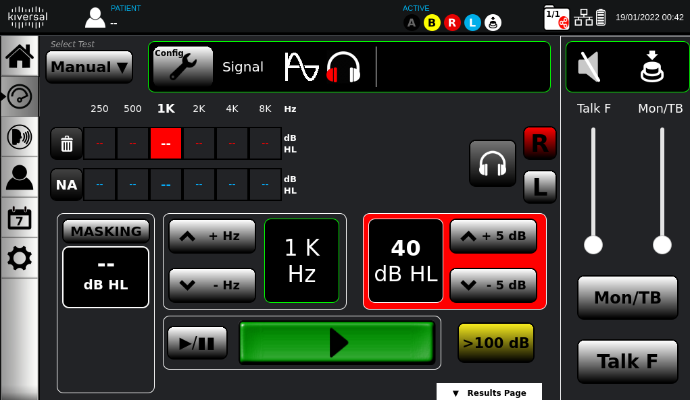Expand the Results Page panel

(x=489, y=392)
